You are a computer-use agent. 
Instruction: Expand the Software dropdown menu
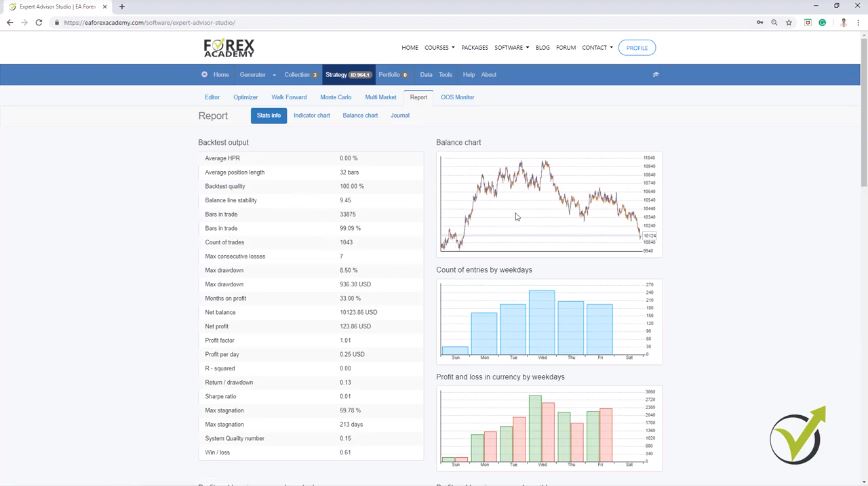pos(511,48)
